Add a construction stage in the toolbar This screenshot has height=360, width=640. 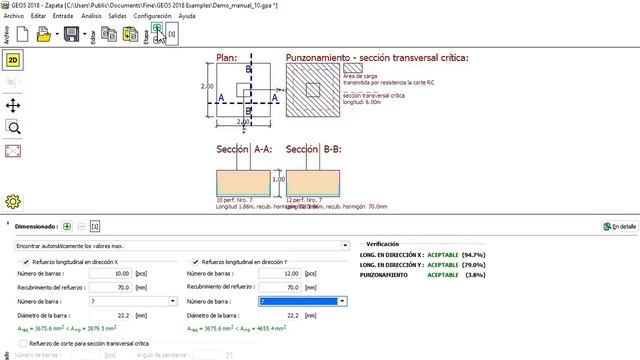(157, 27)
